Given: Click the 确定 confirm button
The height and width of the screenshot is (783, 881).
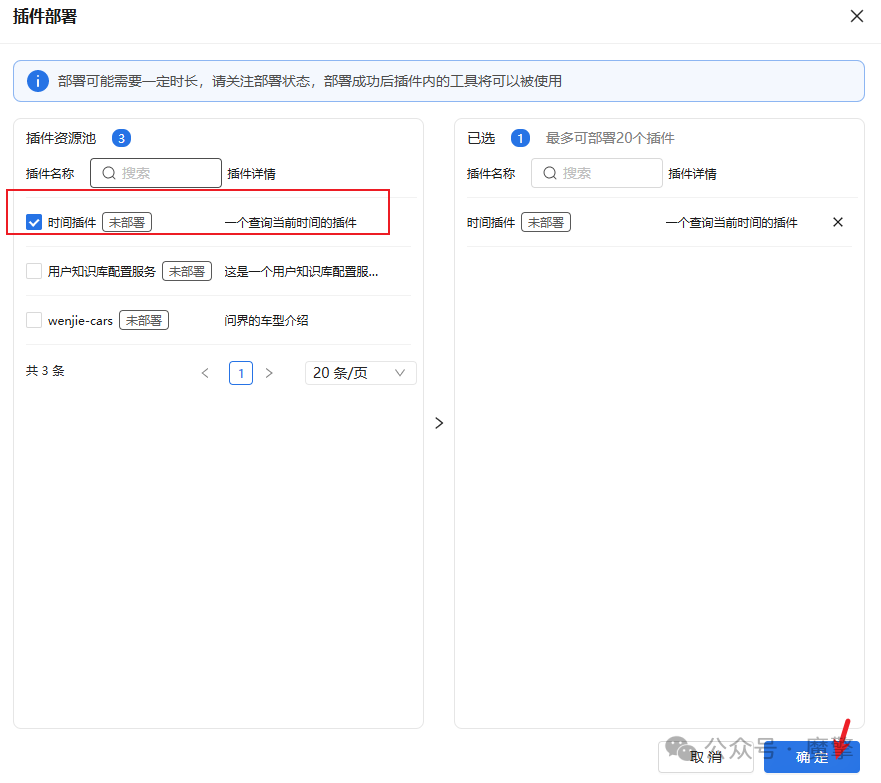Looking at the screenshot, I should pyautogui.click(x=814, y=758).
